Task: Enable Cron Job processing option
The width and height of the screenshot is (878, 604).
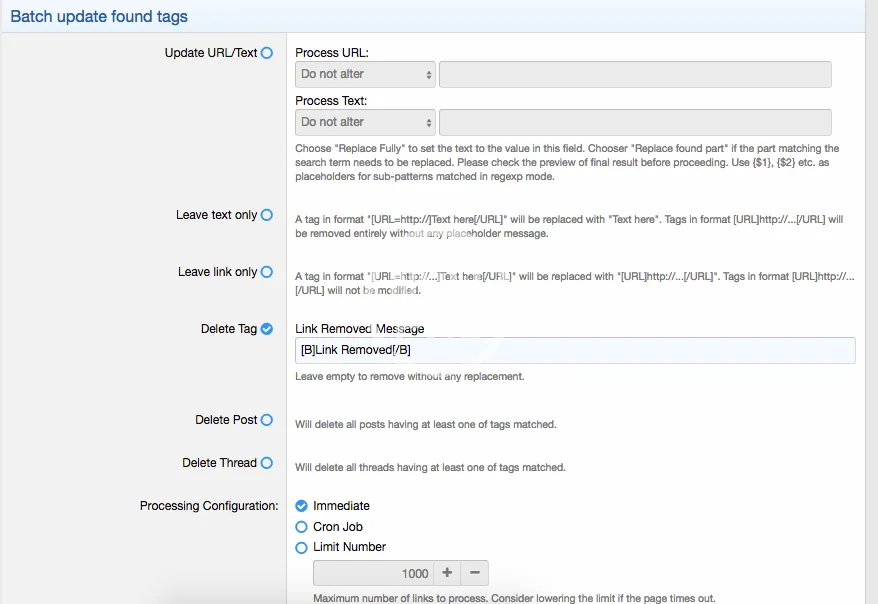Action: click(302, 527)
